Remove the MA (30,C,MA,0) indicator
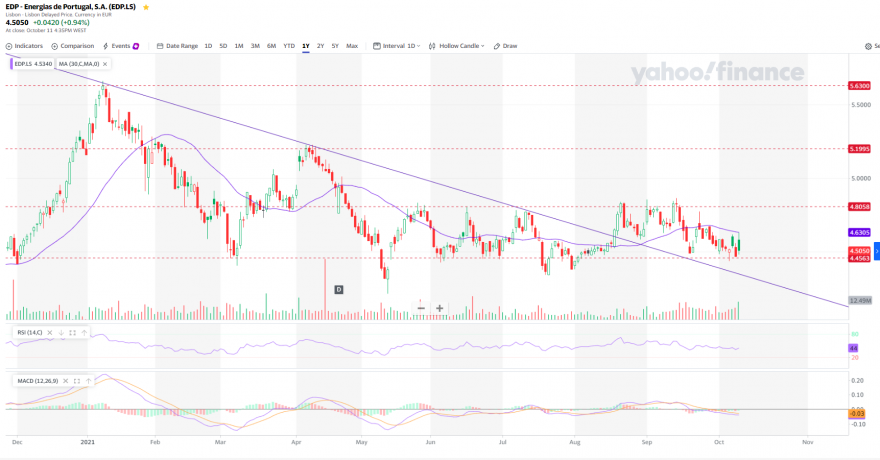 [105, 64]
